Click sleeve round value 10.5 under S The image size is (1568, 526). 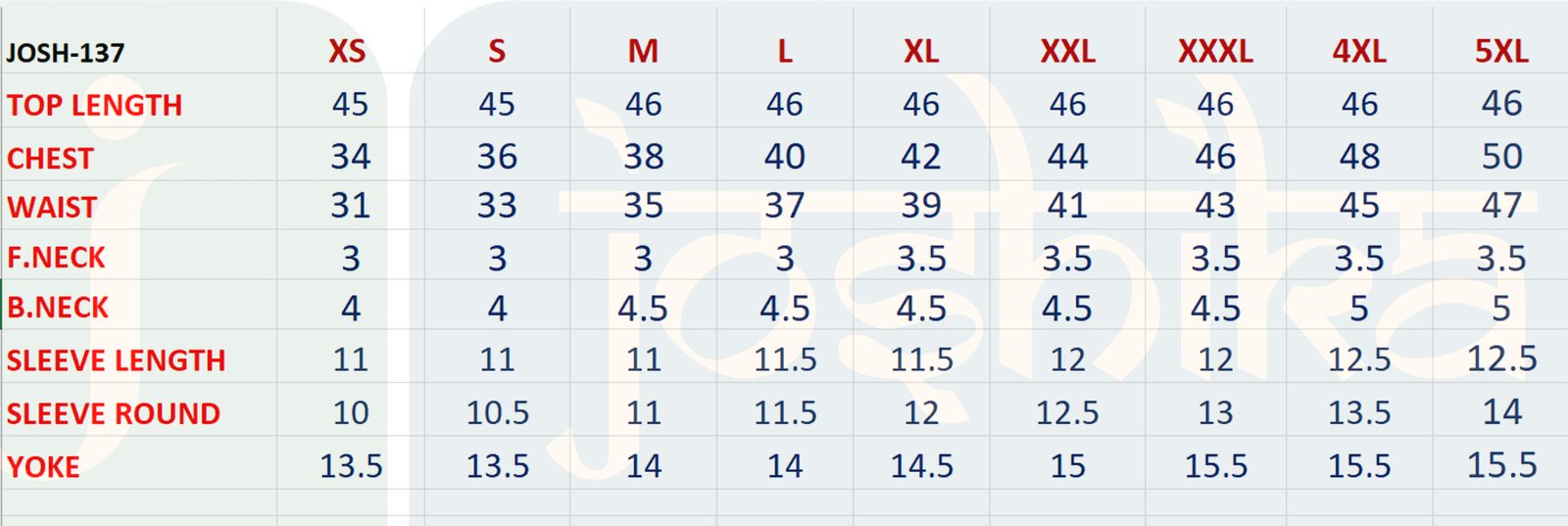497,413
